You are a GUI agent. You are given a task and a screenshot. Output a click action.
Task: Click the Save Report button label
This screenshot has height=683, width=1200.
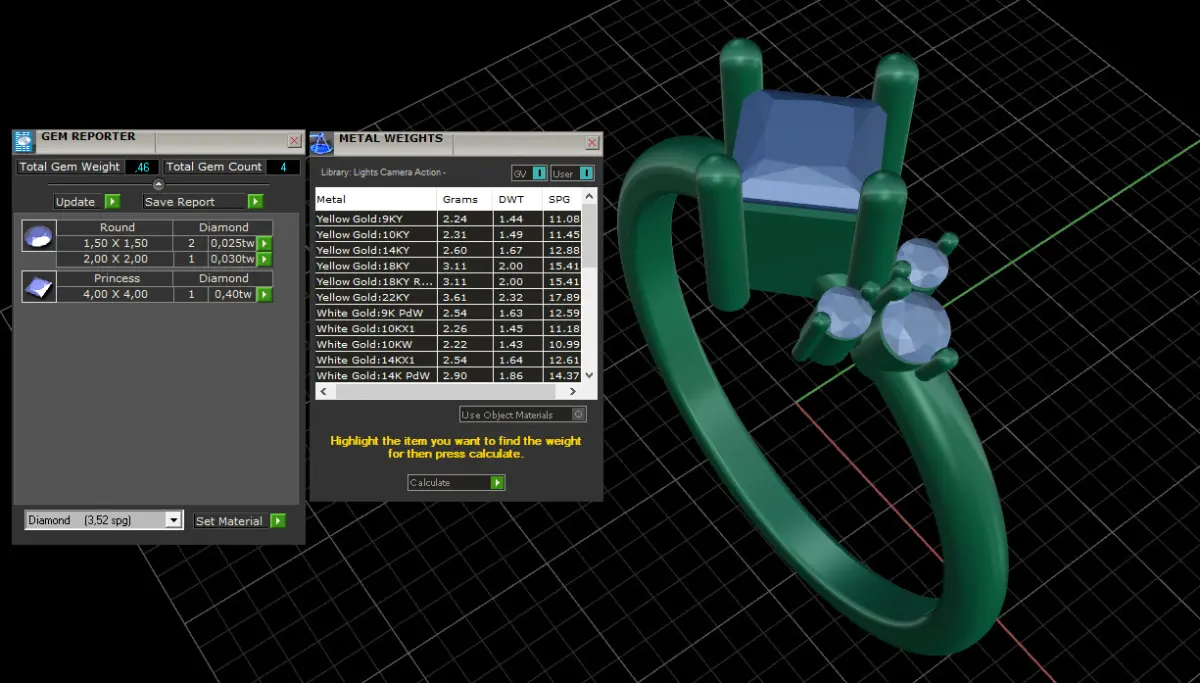(180, 201)
